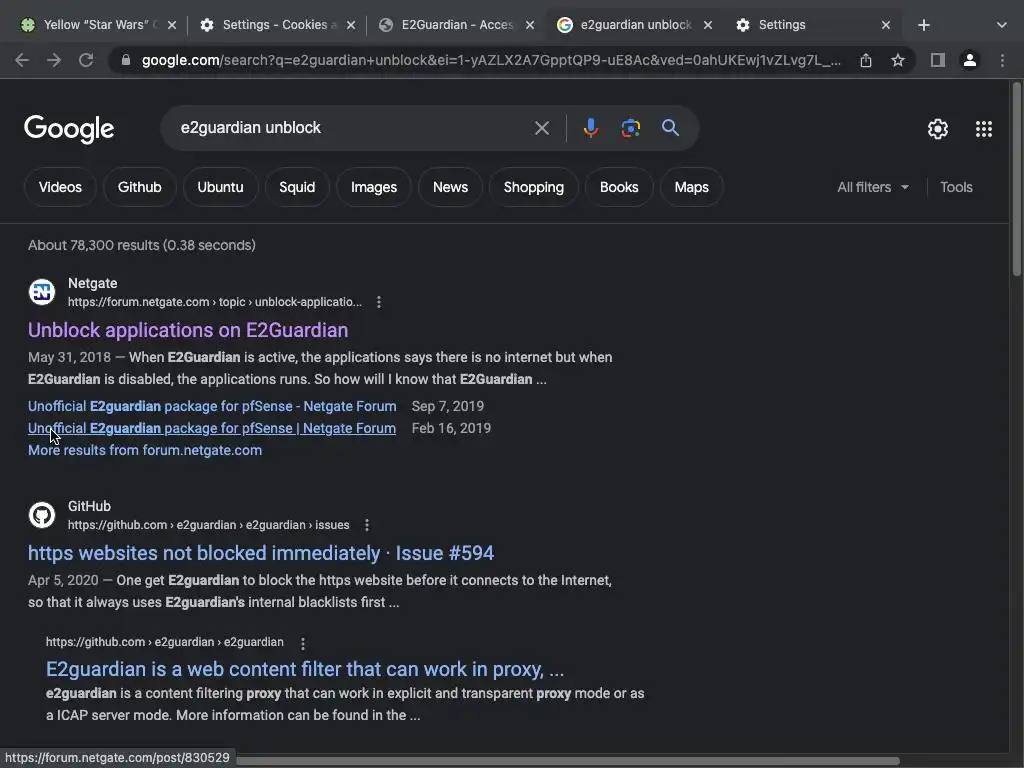Filter results by Maps
Screen dimensions: 1024x768
point(692,187)
